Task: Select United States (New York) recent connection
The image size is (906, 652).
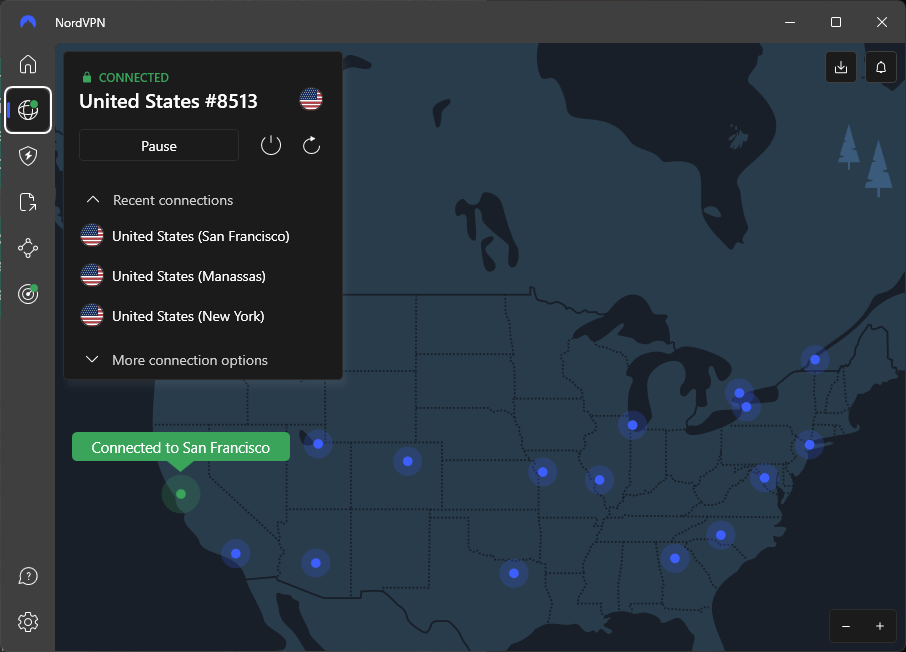Action: coord(202,316)
